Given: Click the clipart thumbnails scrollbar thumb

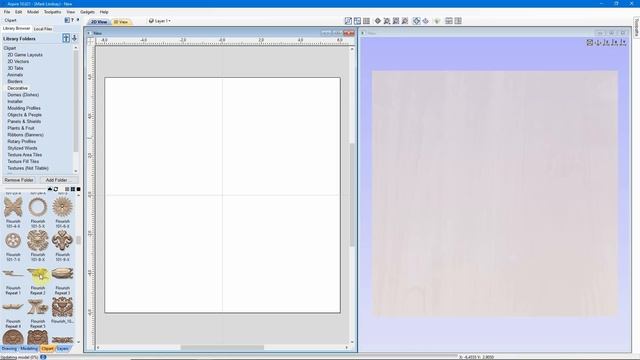Looking at the screenshot, I should tap(78, 240).
